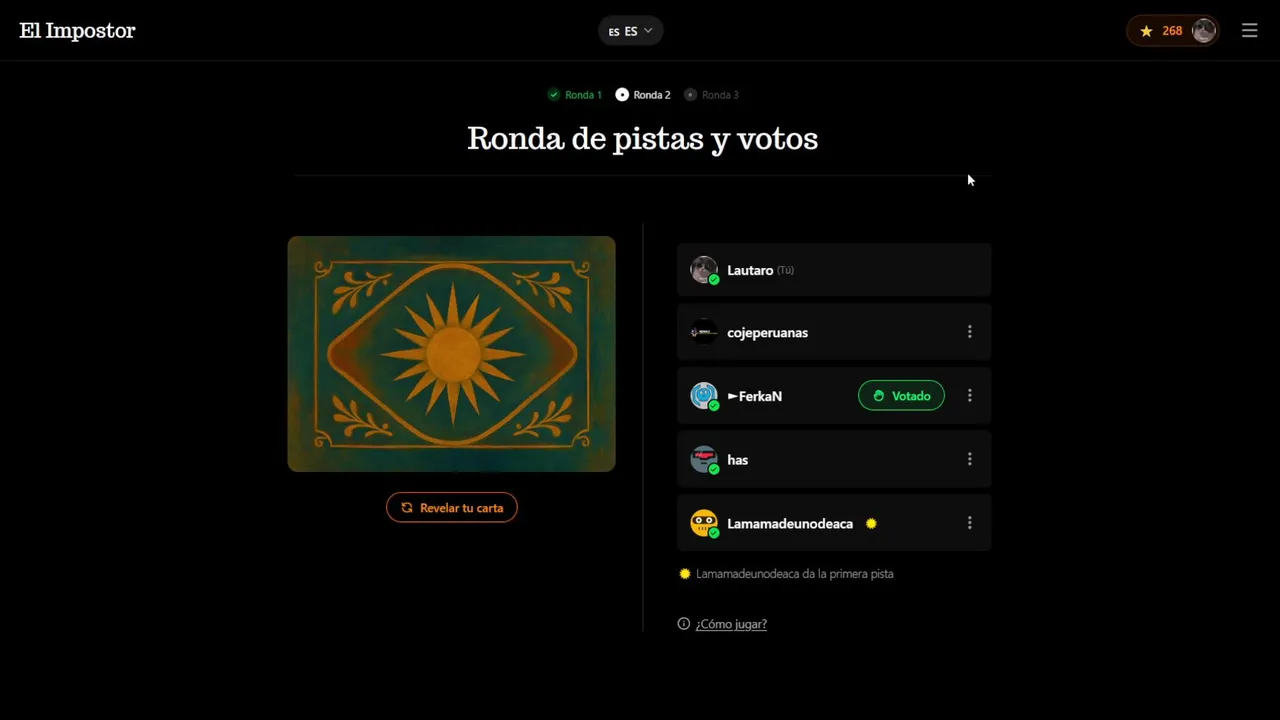
Task: Click the face-down sun card
Action: coord(451,354)
